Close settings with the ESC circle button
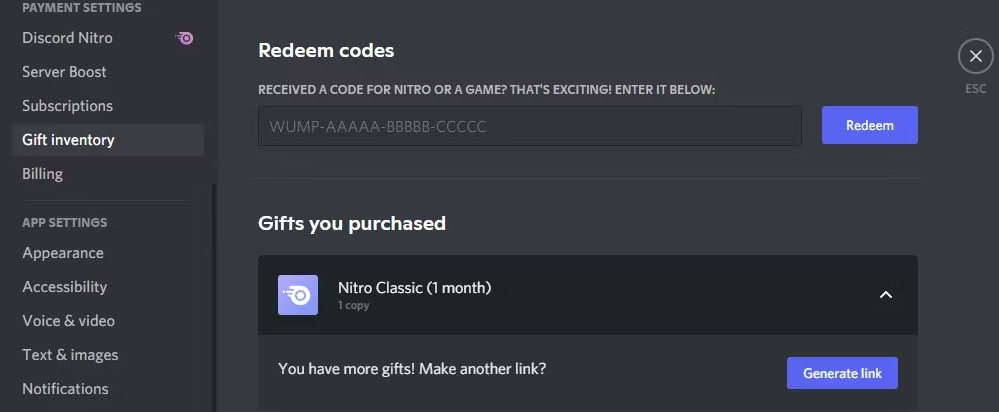This screenshot has width=999, height=412. [975, 57]
